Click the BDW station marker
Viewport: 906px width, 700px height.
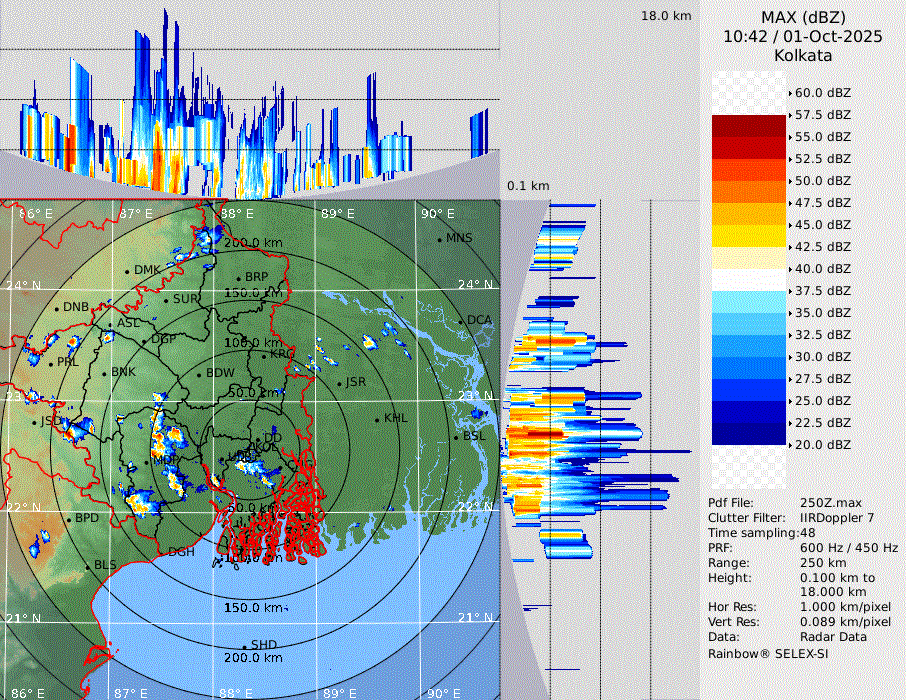199,375
